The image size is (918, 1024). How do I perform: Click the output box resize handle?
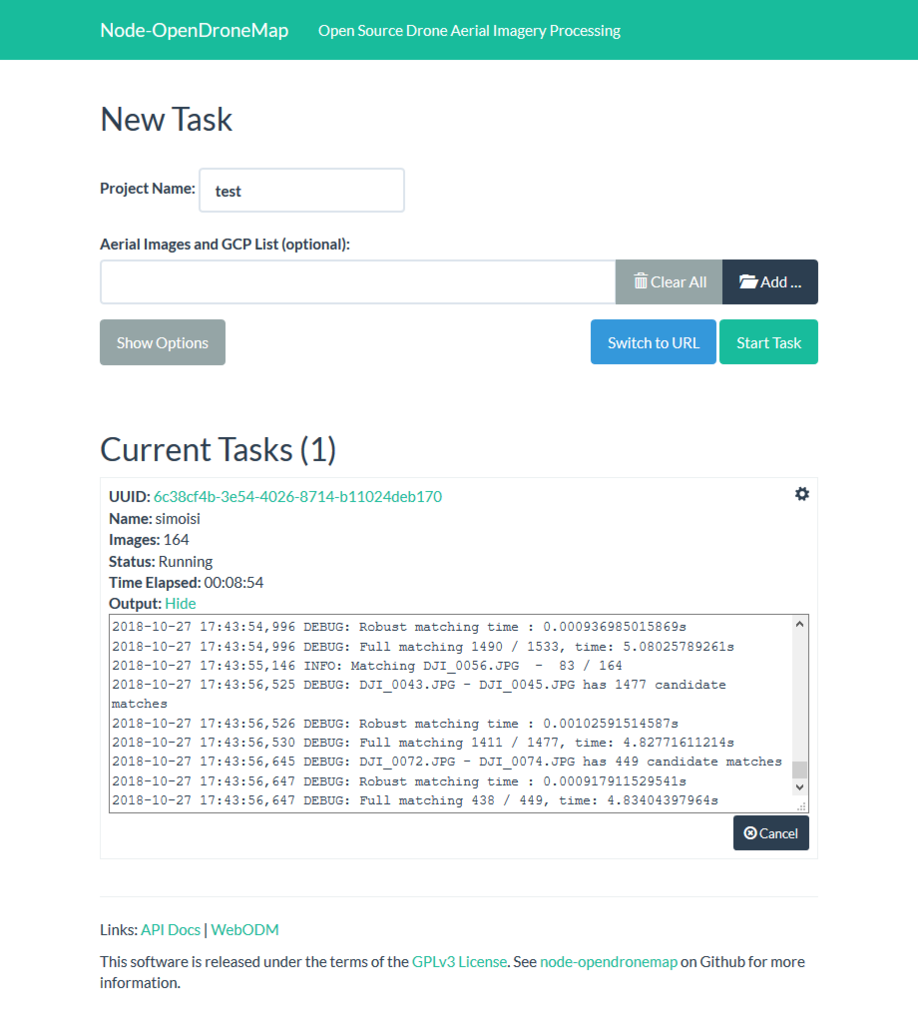(x=800, y=807)
